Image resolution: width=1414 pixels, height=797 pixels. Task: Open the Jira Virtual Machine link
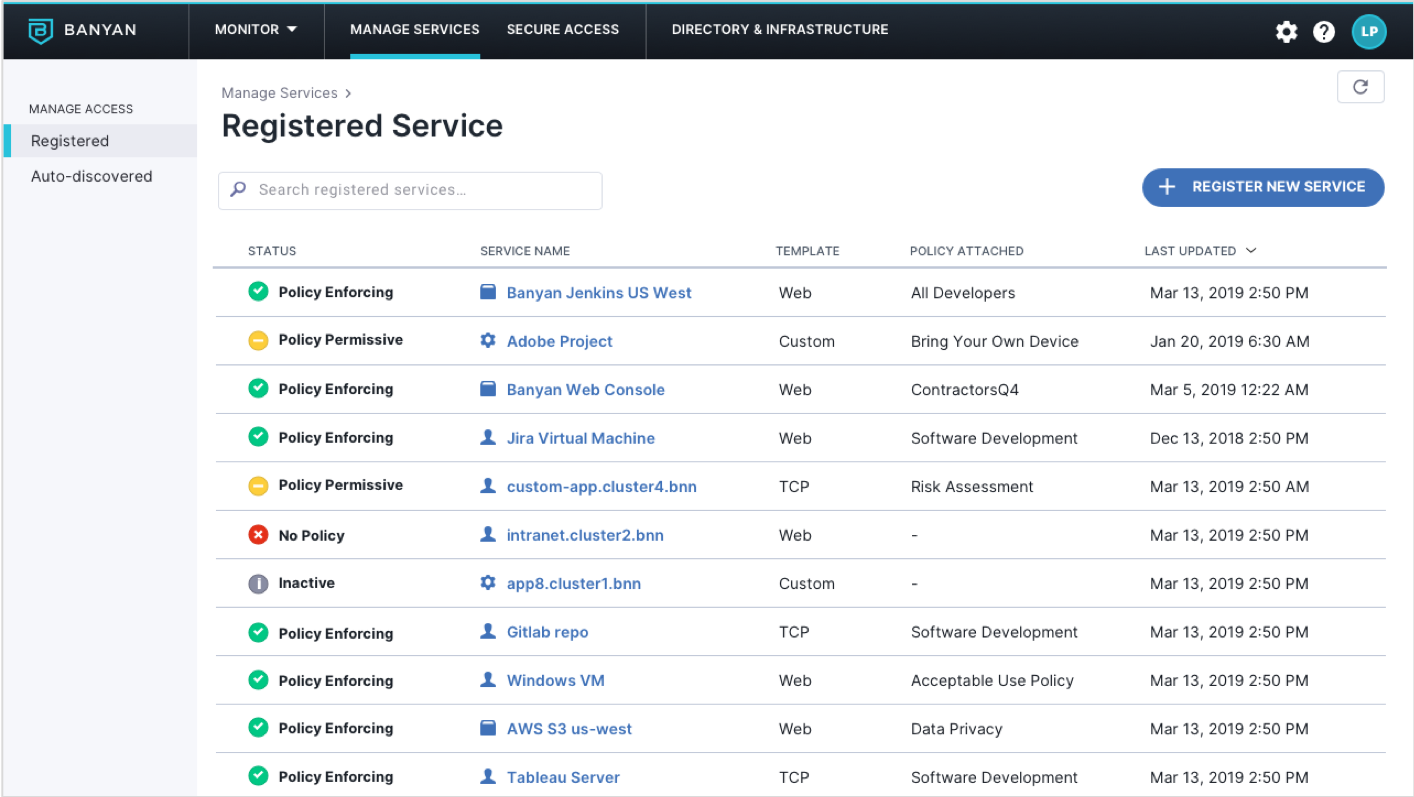click(581, 438)
